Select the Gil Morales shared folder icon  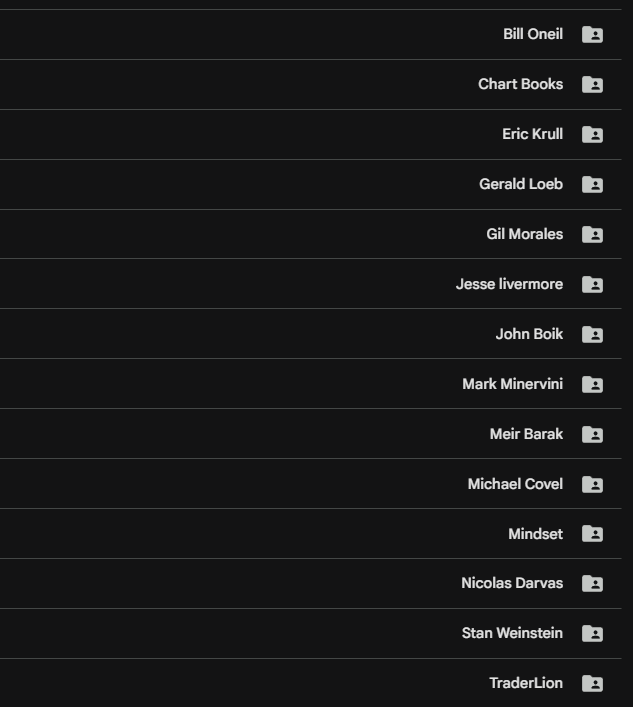point(592,234)
